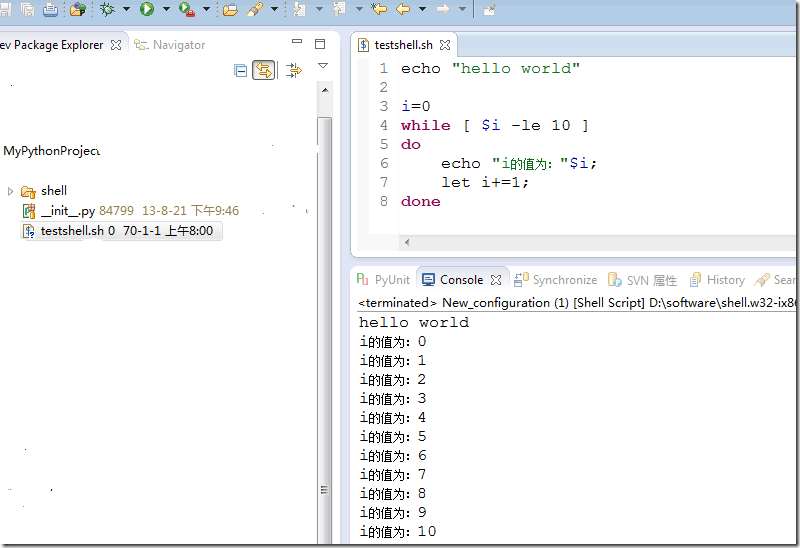800x548 pixels.
Task: Expand the shell folder tree arrow
Action: (10, 191)
